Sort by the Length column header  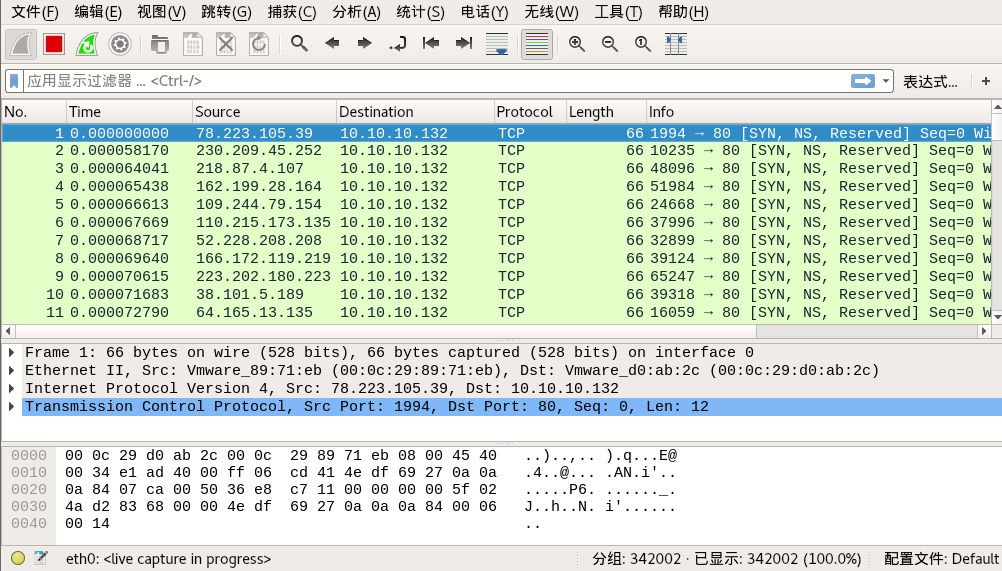tap(606, 112)
